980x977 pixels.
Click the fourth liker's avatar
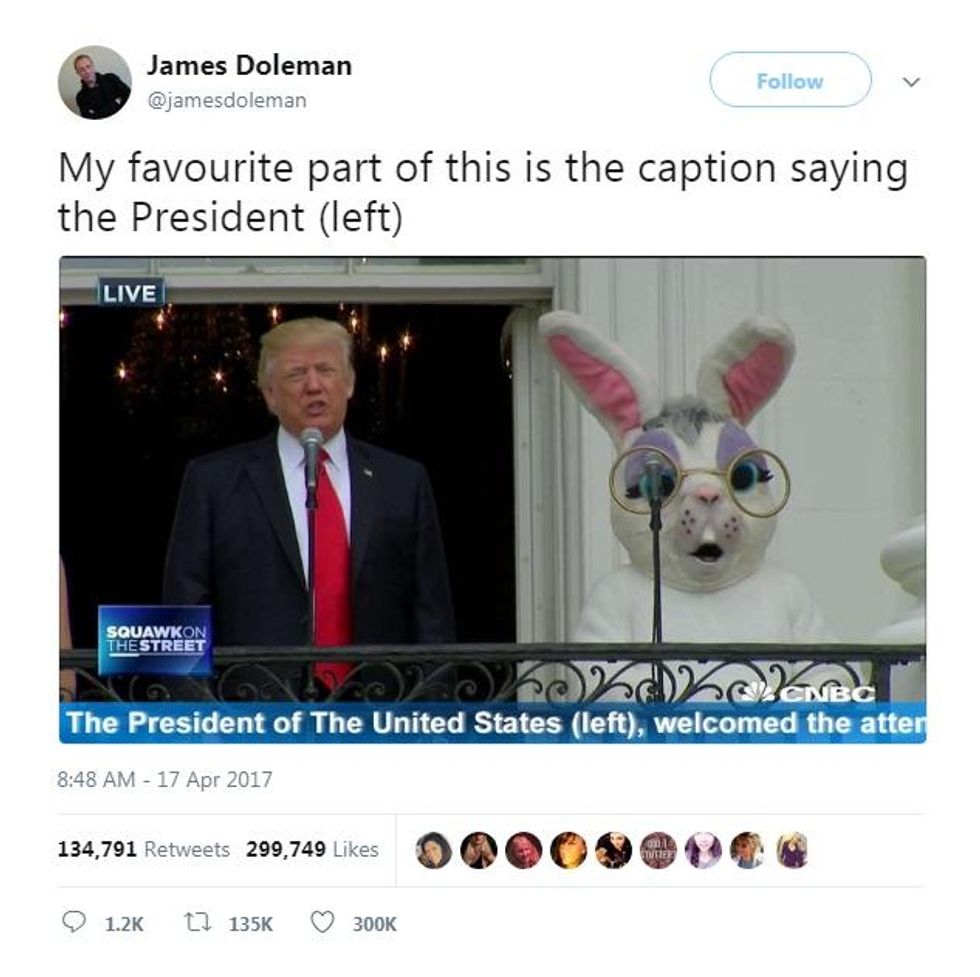pos(569,850)
